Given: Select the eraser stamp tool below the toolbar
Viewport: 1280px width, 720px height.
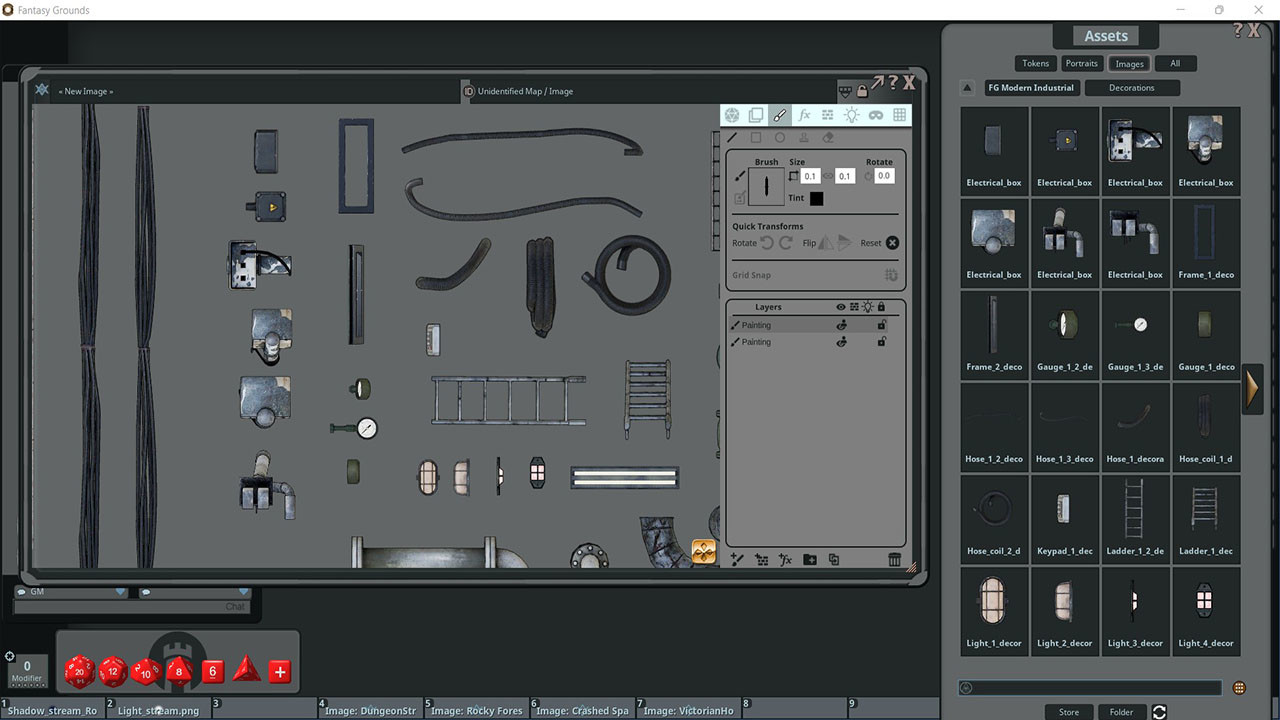Looking at the screenshot, I should [828, 138].
